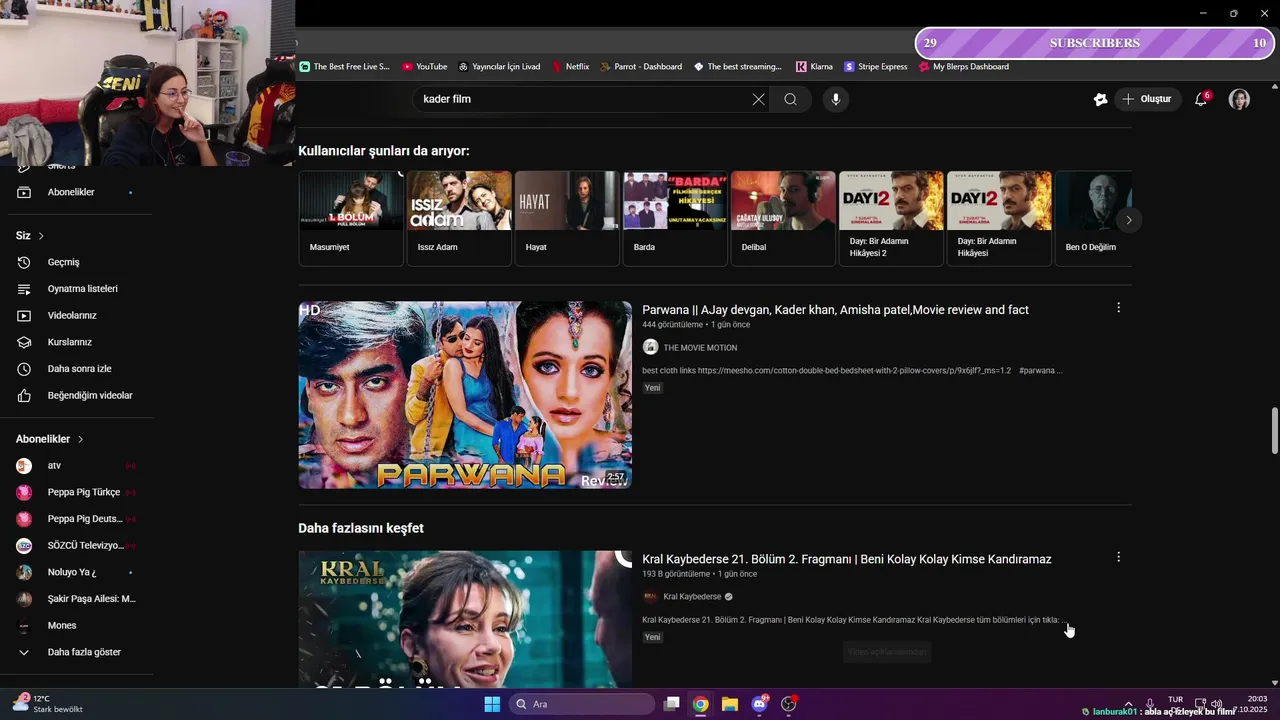This screenshot has height=720, width=1280.
Task: Click the Beğendiğim videolar thumbs-up icon
Action: click(25, 395)
